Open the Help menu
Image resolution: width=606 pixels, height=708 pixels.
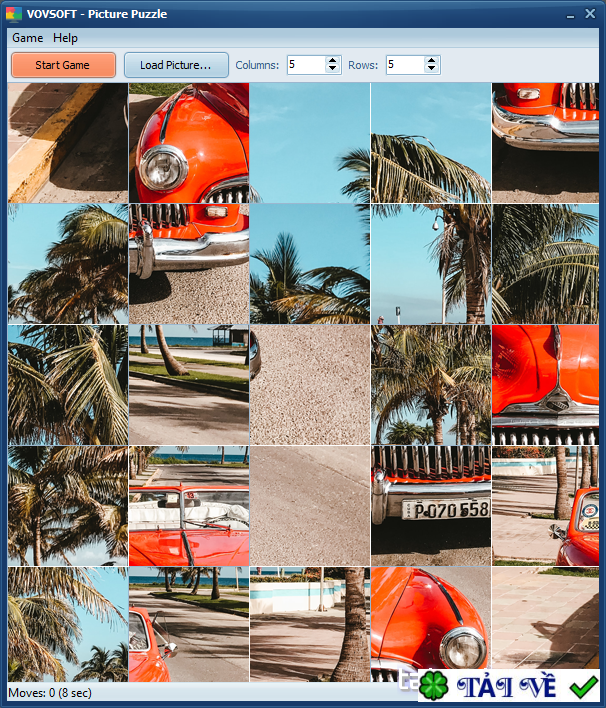tap(65, 38)
